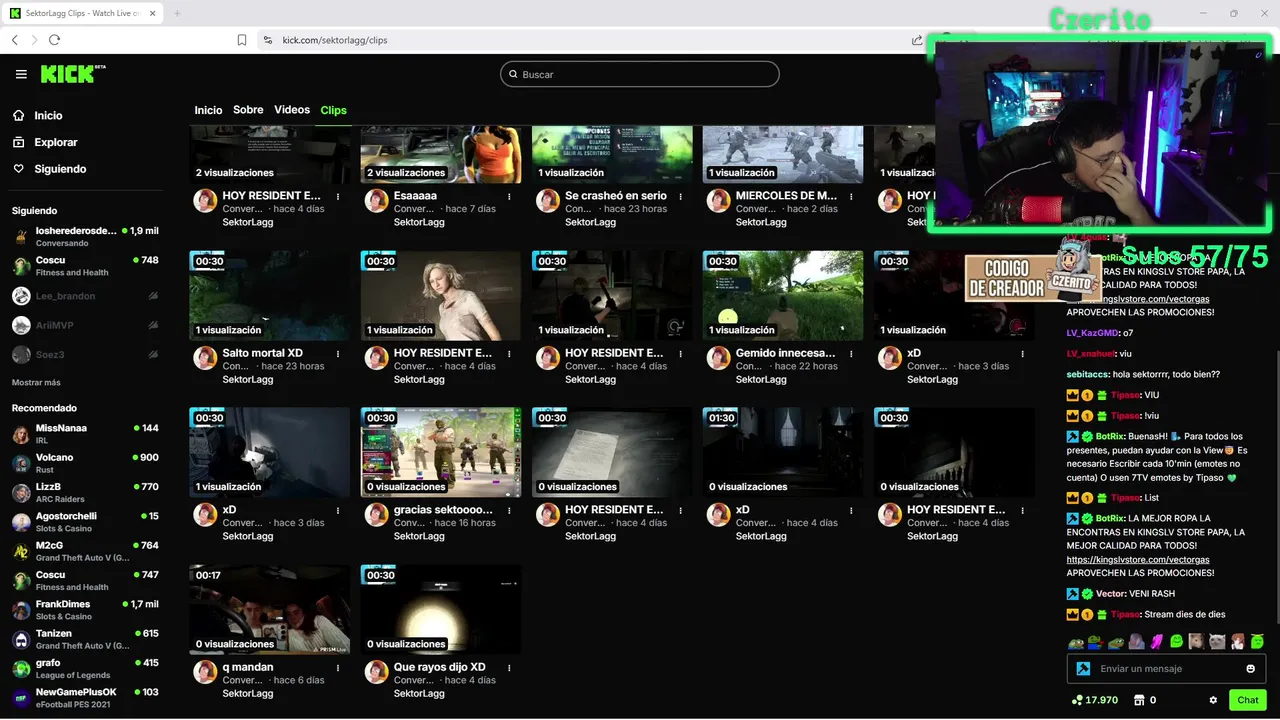Bookmark this page icon
The height and width of the screenshot is (720, 1280).
coord(242,40)
